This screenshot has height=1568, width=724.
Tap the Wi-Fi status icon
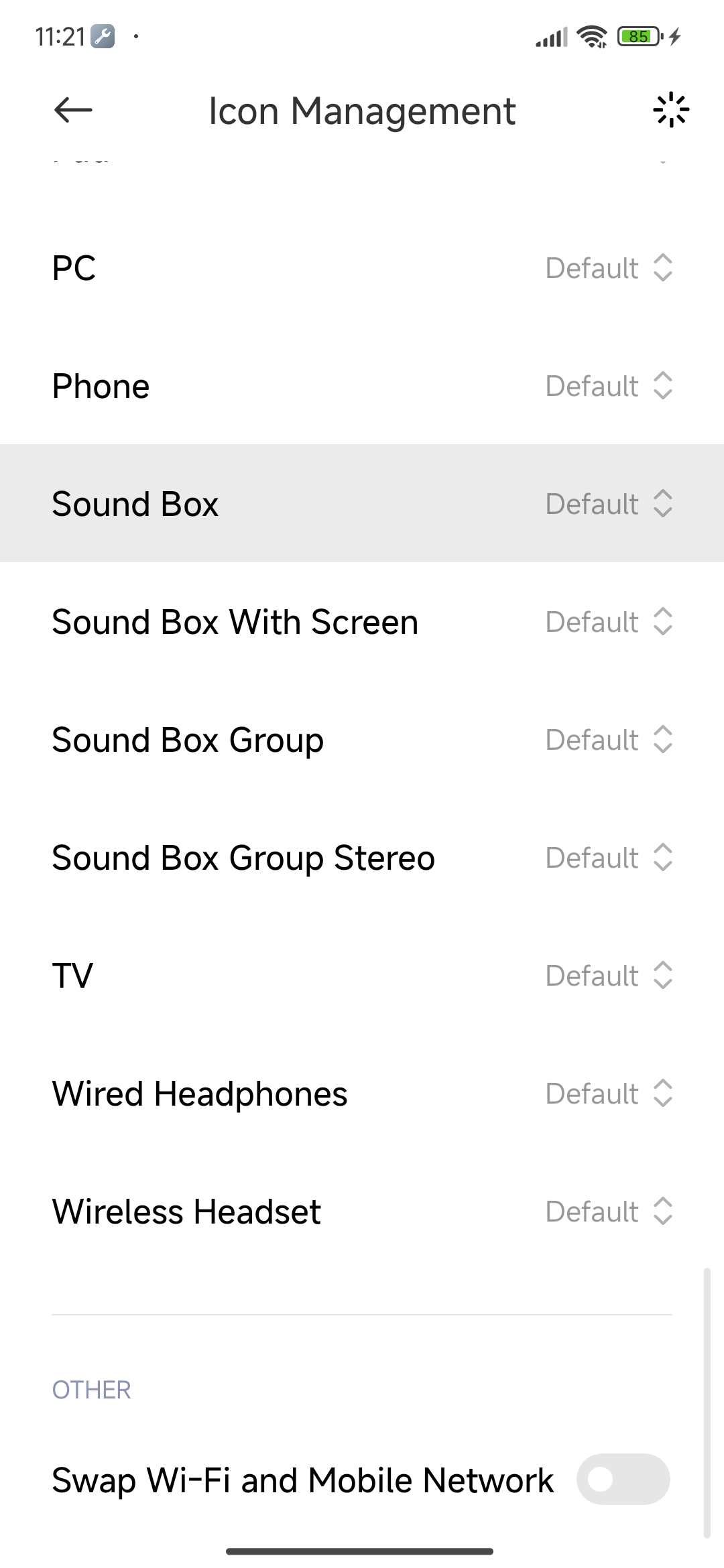pyautogui.click(x=592, y=37)
